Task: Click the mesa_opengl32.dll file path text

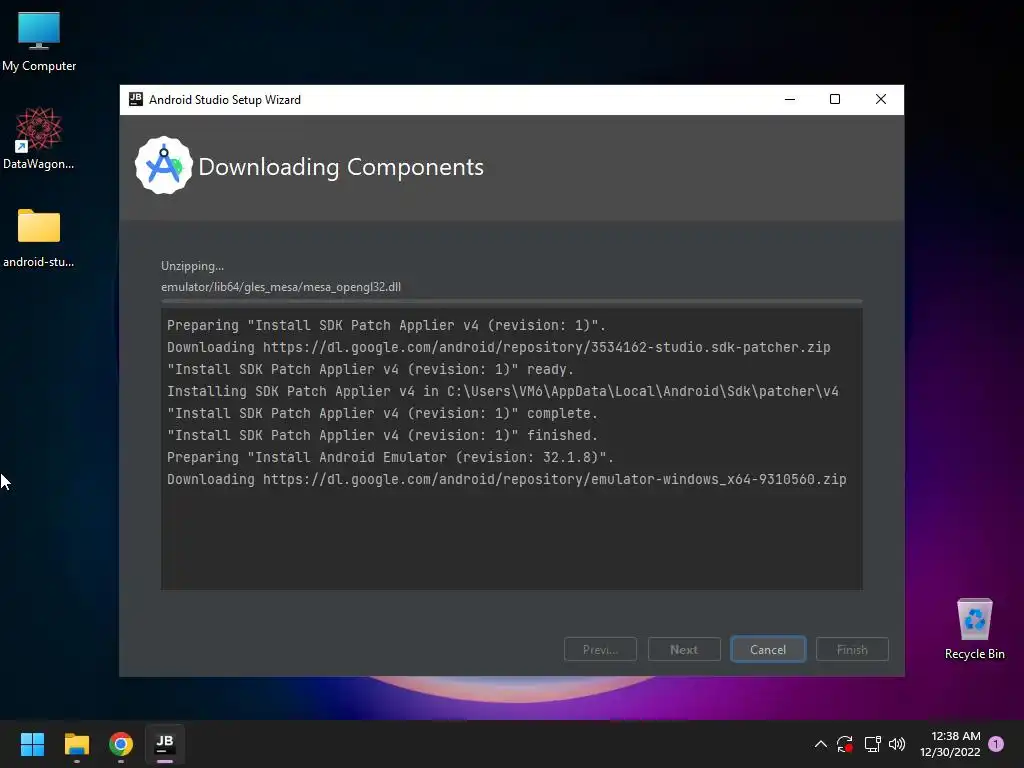Action: [x=281, y=287]
